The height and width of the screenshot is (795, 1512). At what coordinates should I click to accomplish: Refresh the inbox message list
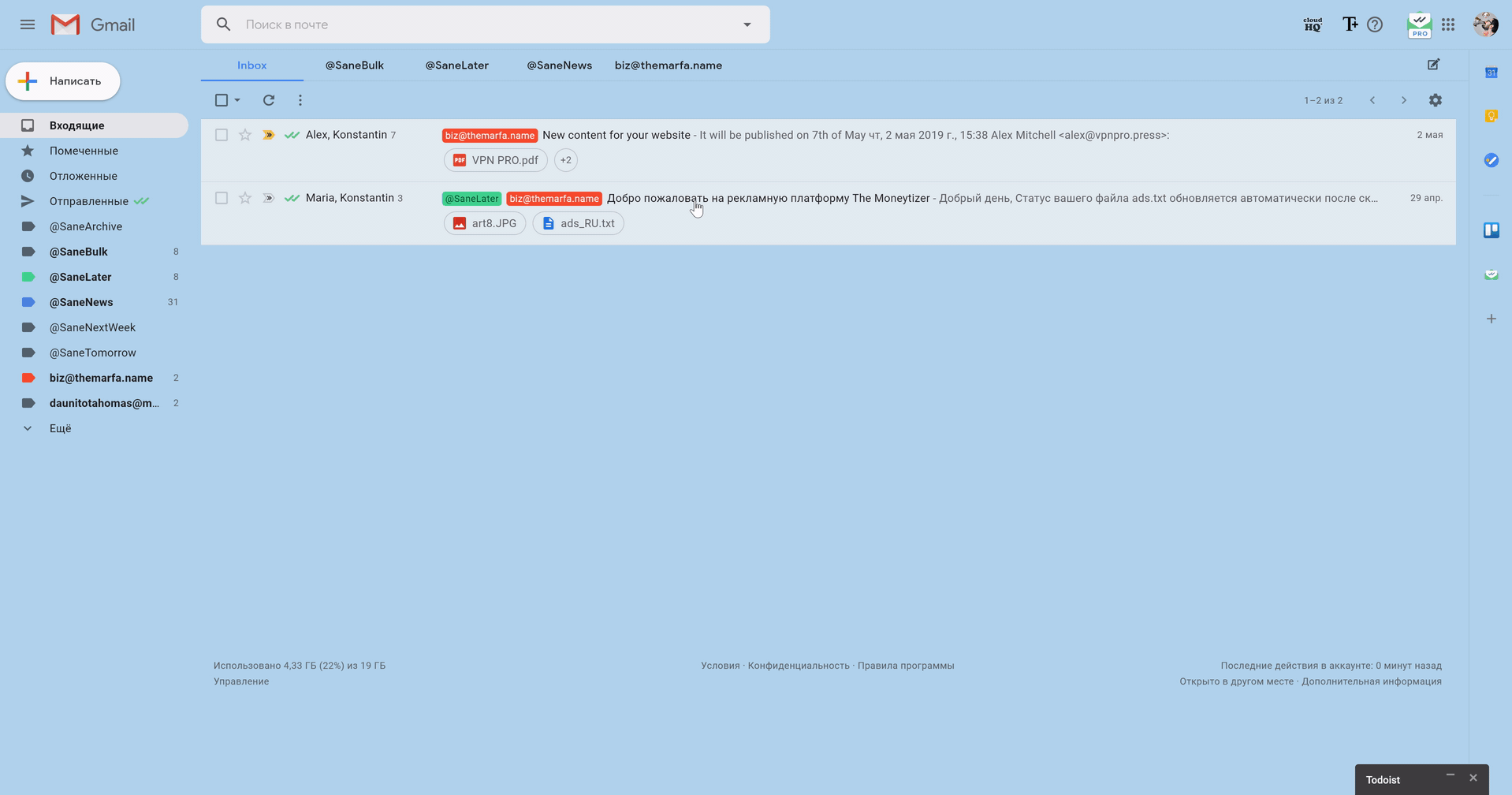click(269, 100)
